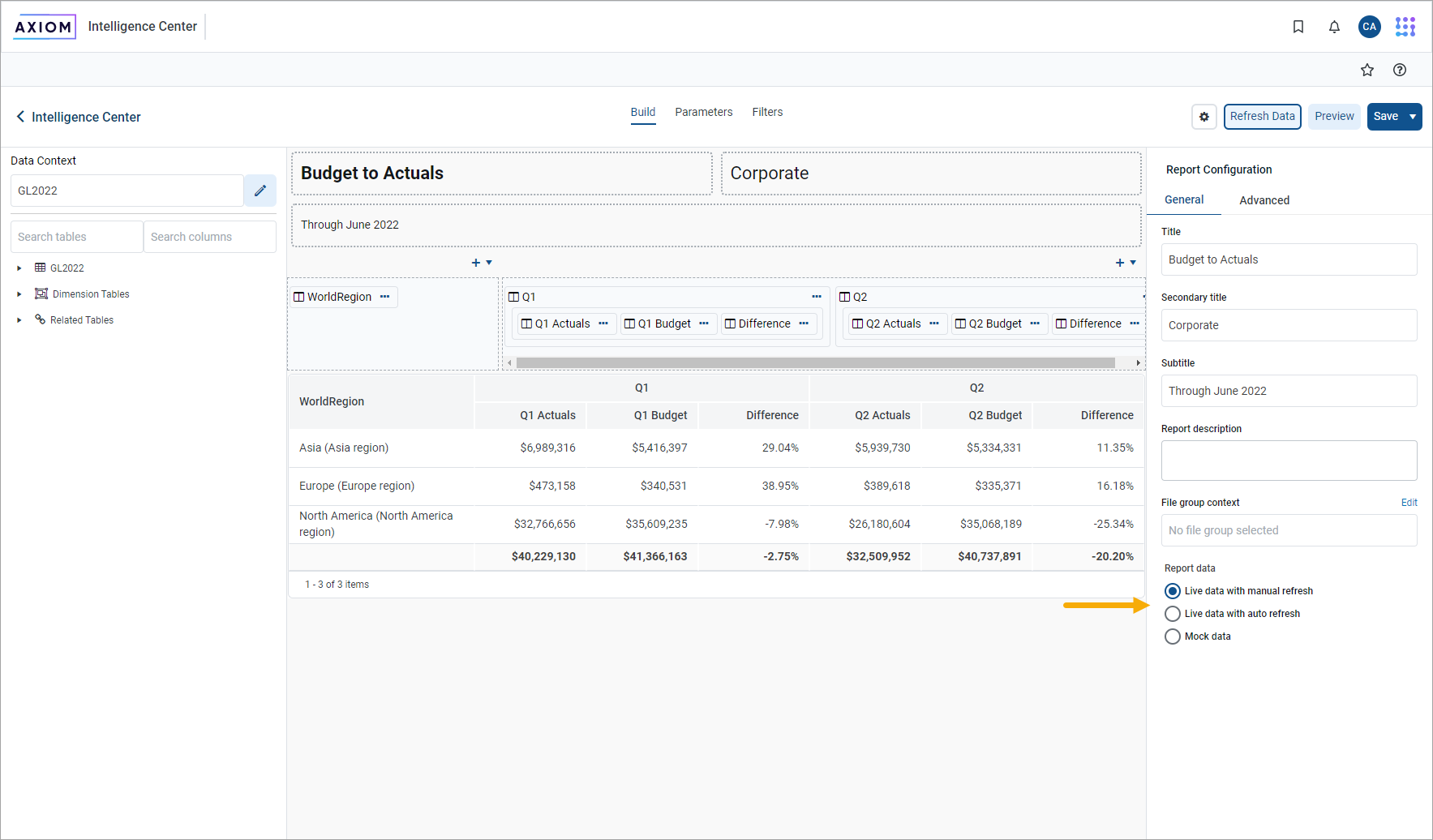Open the help question mark icon

(1399, 70)
